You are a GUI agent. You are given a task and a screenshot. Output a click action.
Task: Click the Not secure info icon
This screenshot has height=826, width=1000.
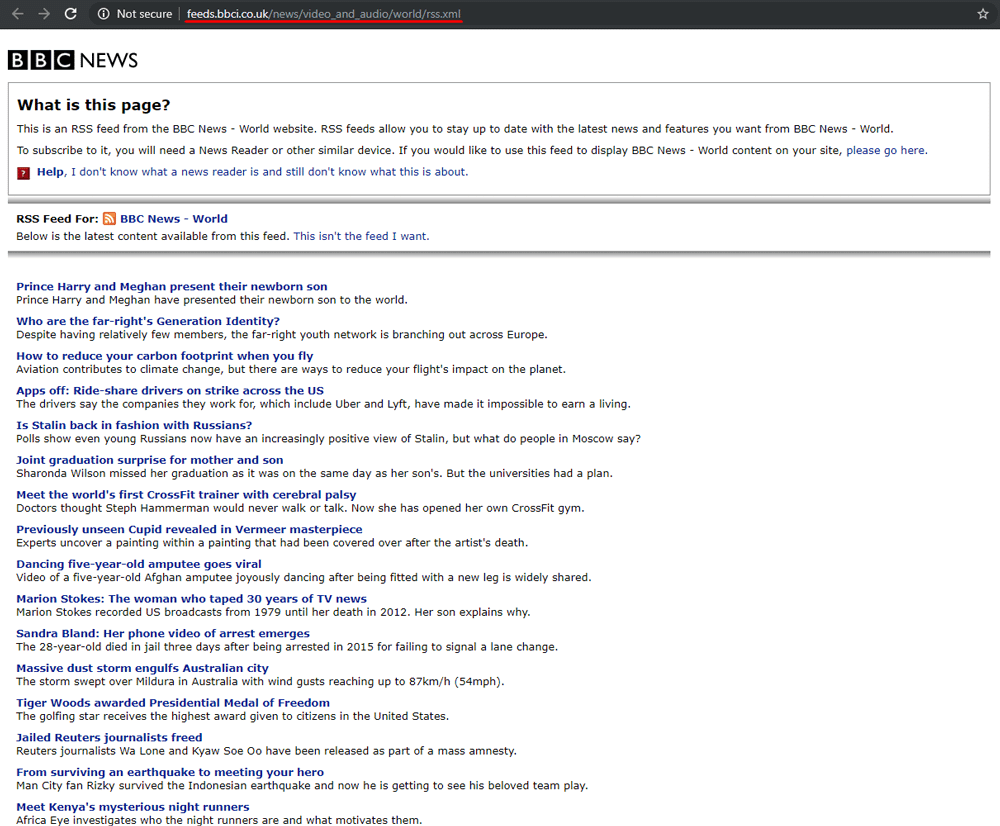(x=103, y=14)
